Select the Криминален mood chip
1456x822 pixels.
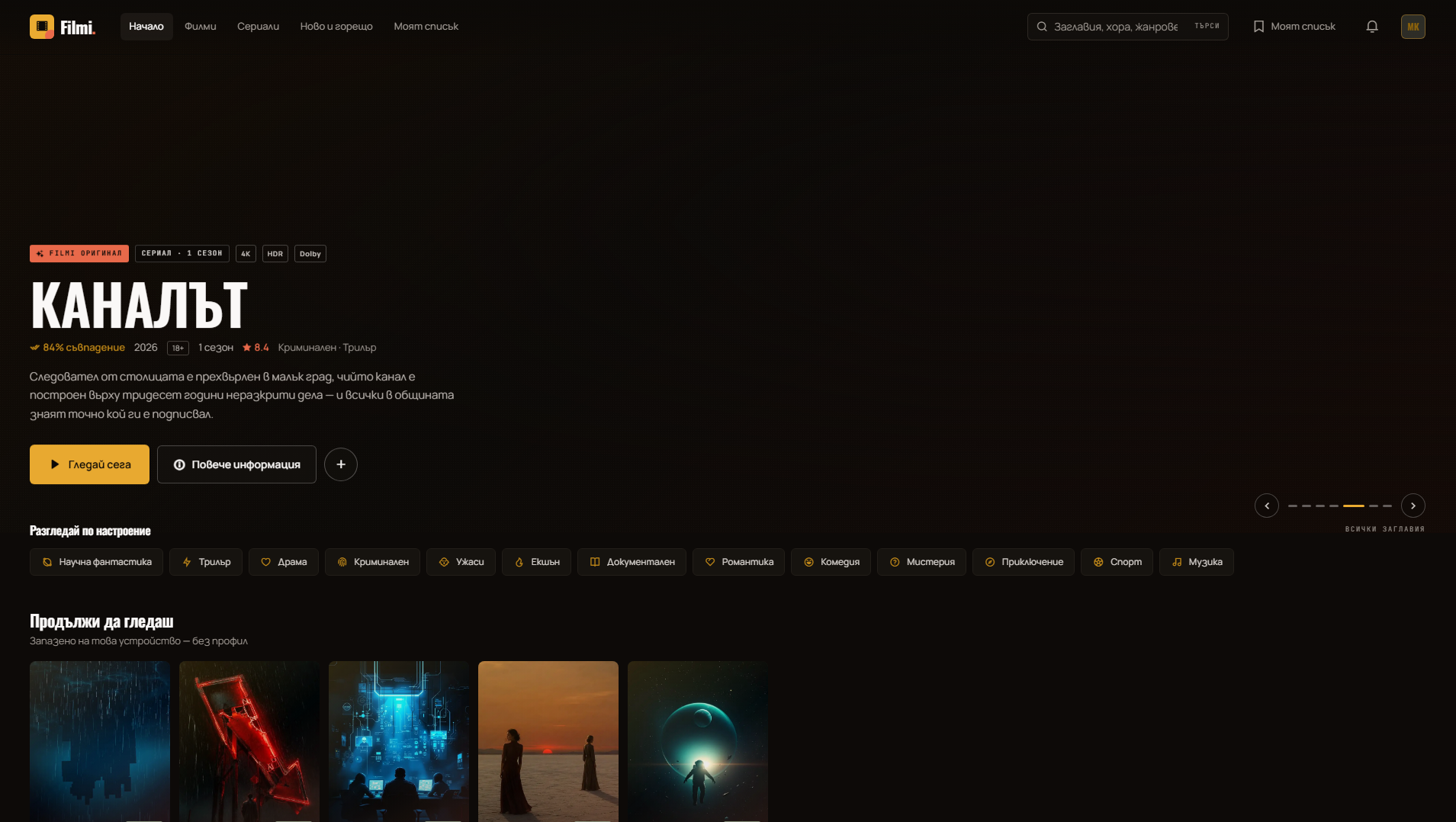372,562
